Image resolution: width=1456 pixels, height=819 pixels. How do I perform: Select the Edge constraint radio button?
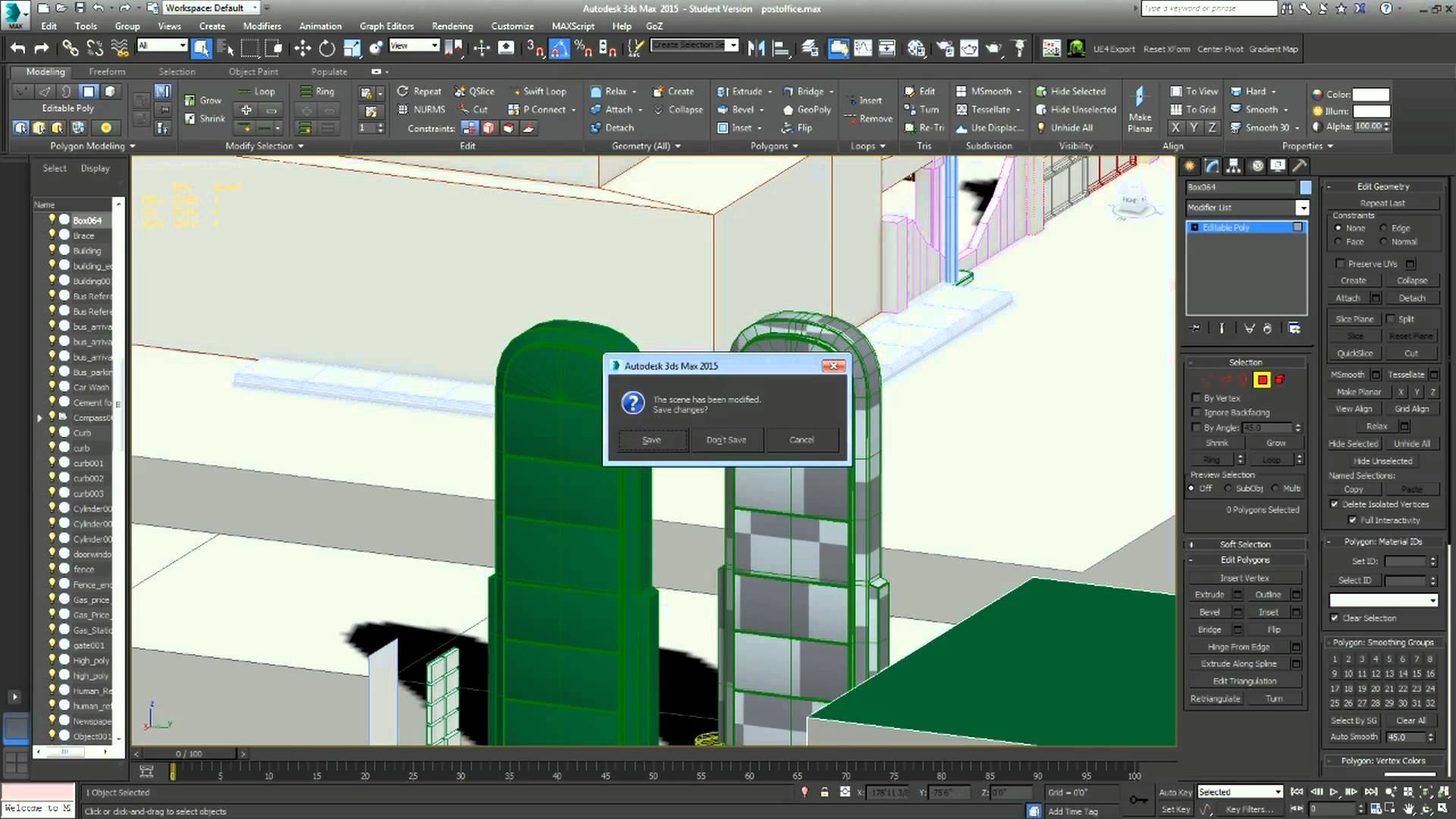1383,228
